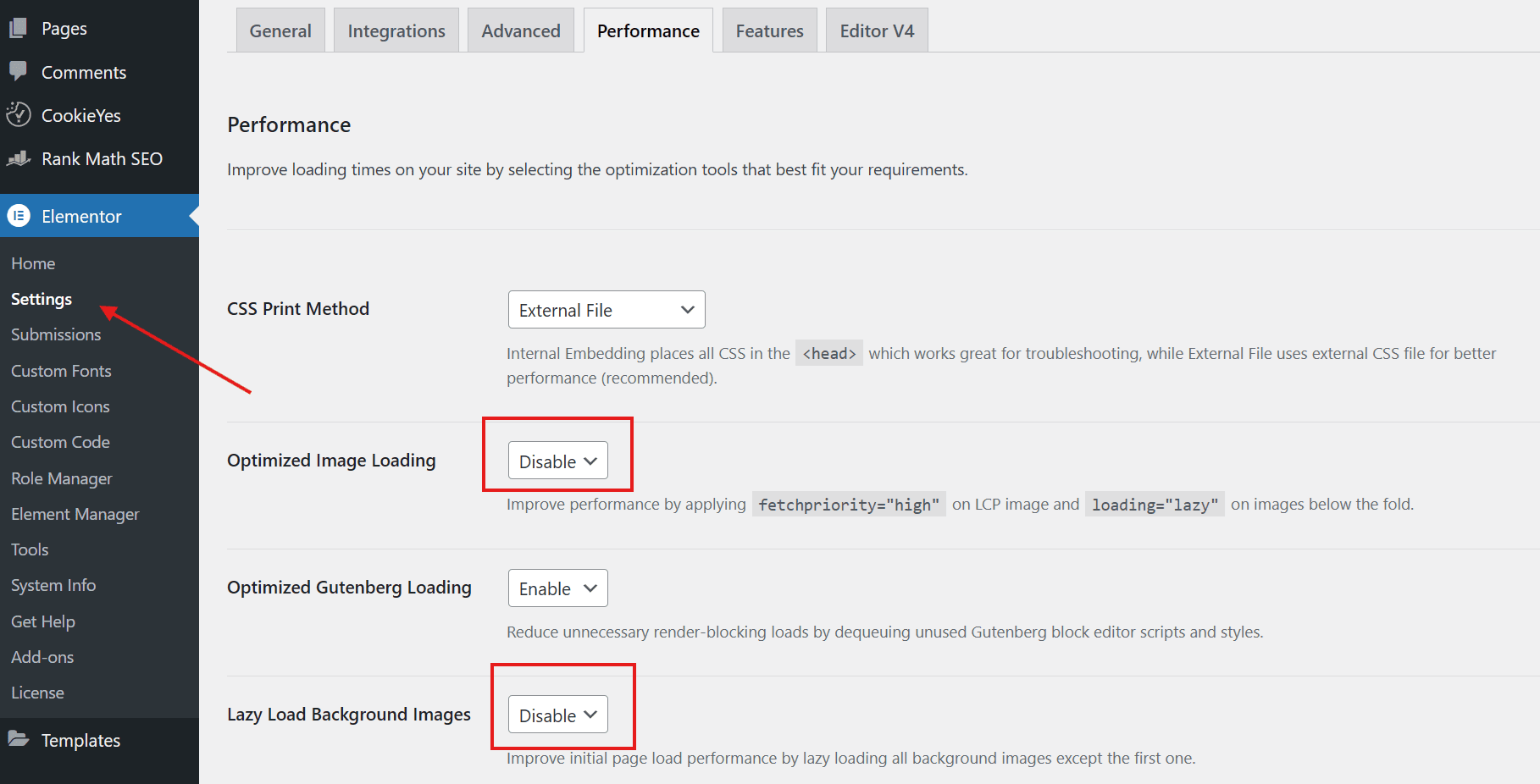Open the CookieYes plugin icon

coord(19,114)
